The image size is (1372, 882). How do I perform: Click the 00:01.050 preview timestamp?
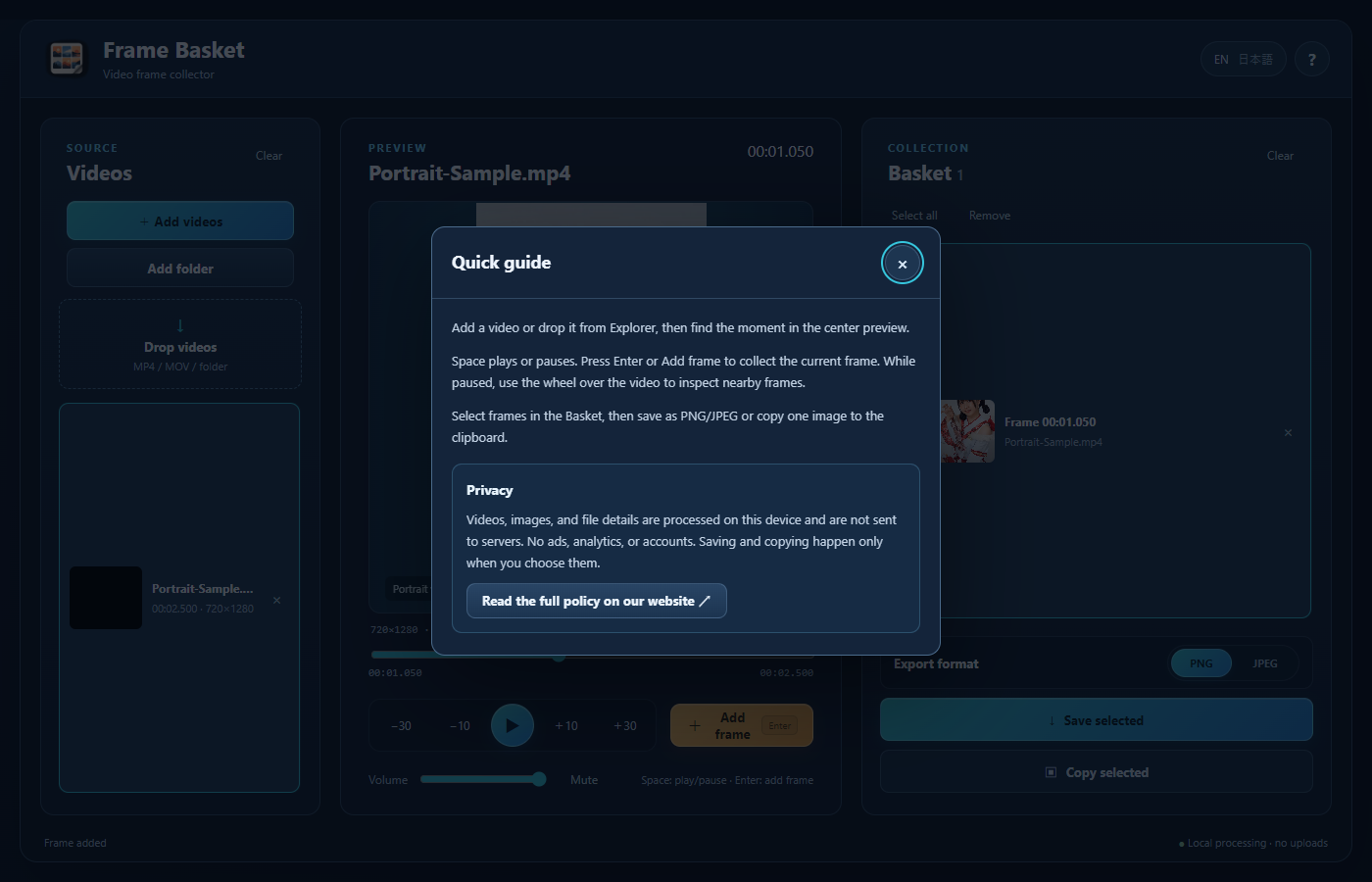pos(780,152)
